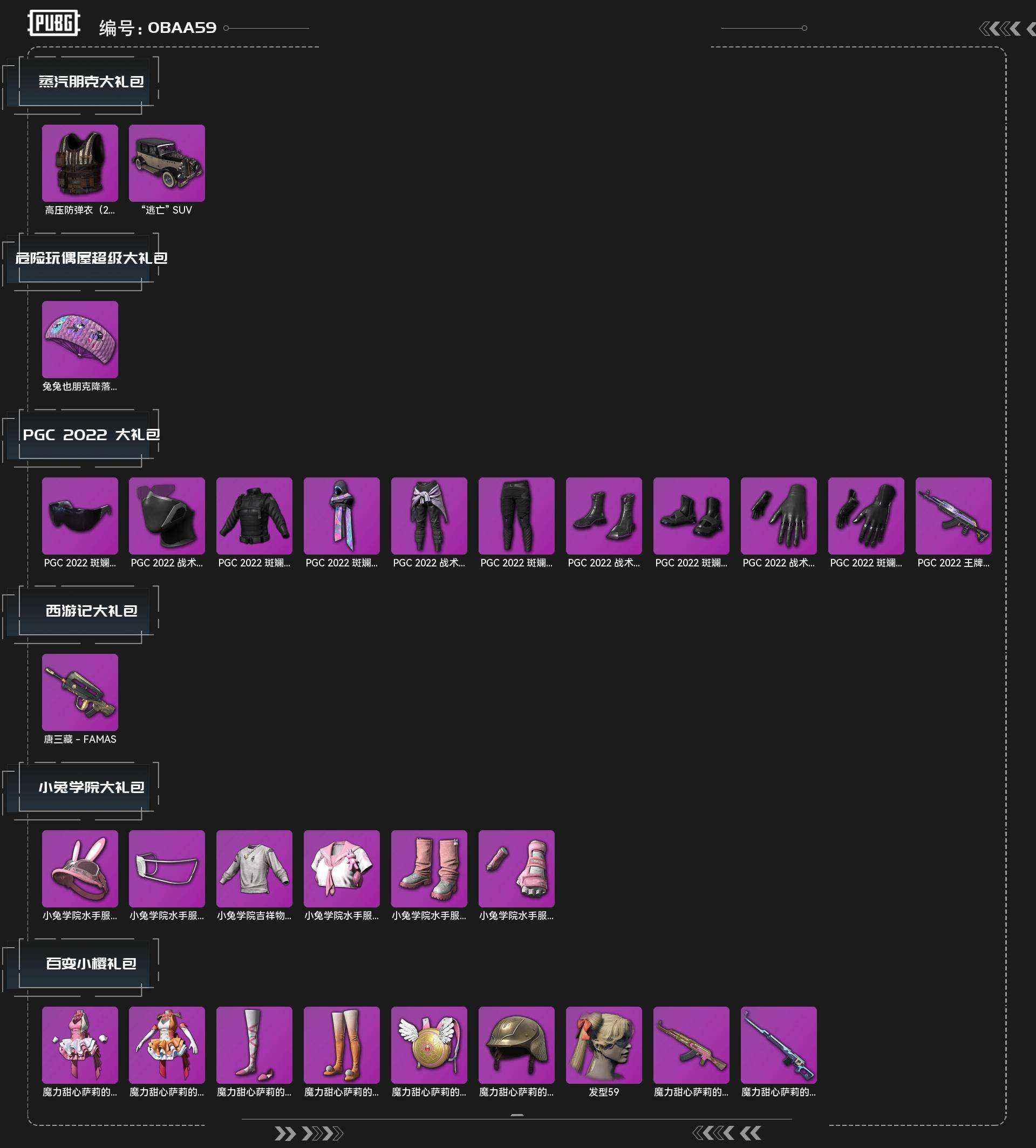The image size is (1036, 1148).
Task: Select the 小兔学院大礼包 section label
Action: [91, 787]
